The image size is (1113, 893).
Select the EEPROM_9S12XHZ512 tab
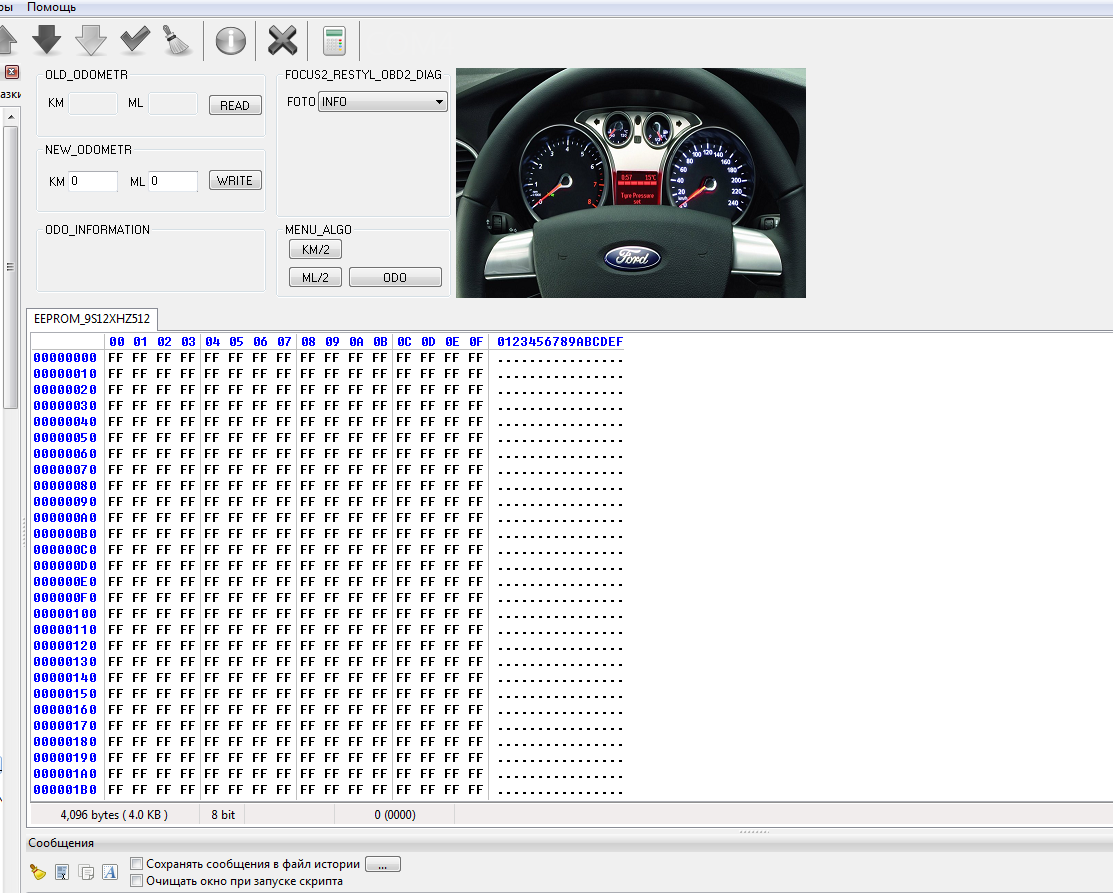click(x=92, y=319)
